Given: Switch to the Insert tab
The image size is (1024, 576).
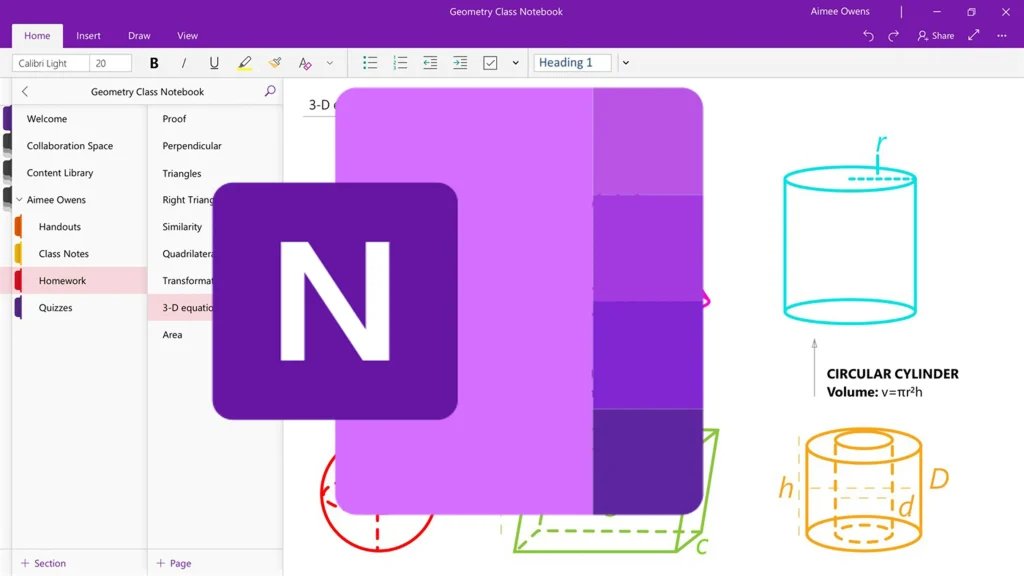Looking at the screenshot, I should (88, 36).
